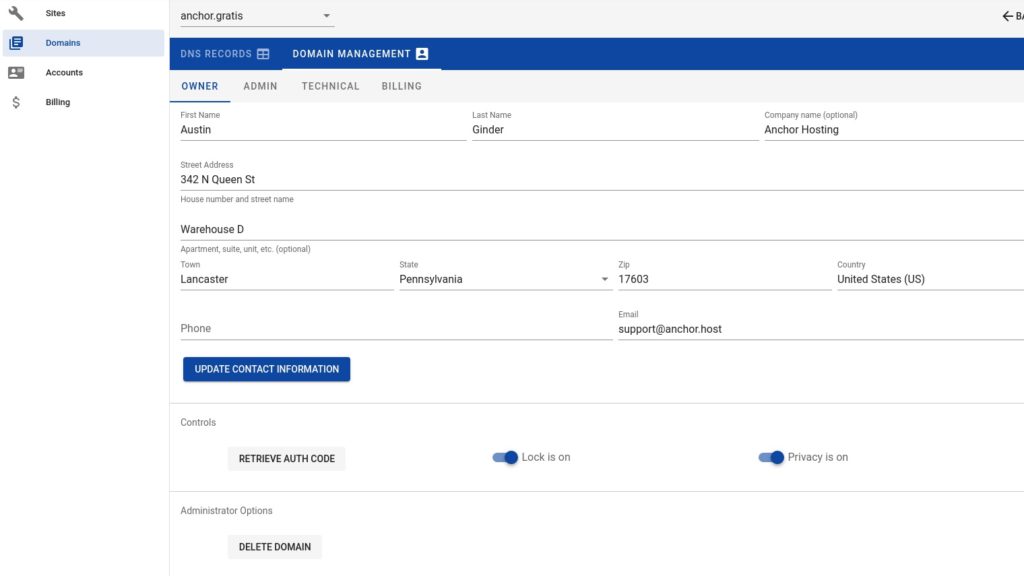Click Retrieve Auth Code button
The height and width of the screenshot is (576, 1024).
point(286,459)
